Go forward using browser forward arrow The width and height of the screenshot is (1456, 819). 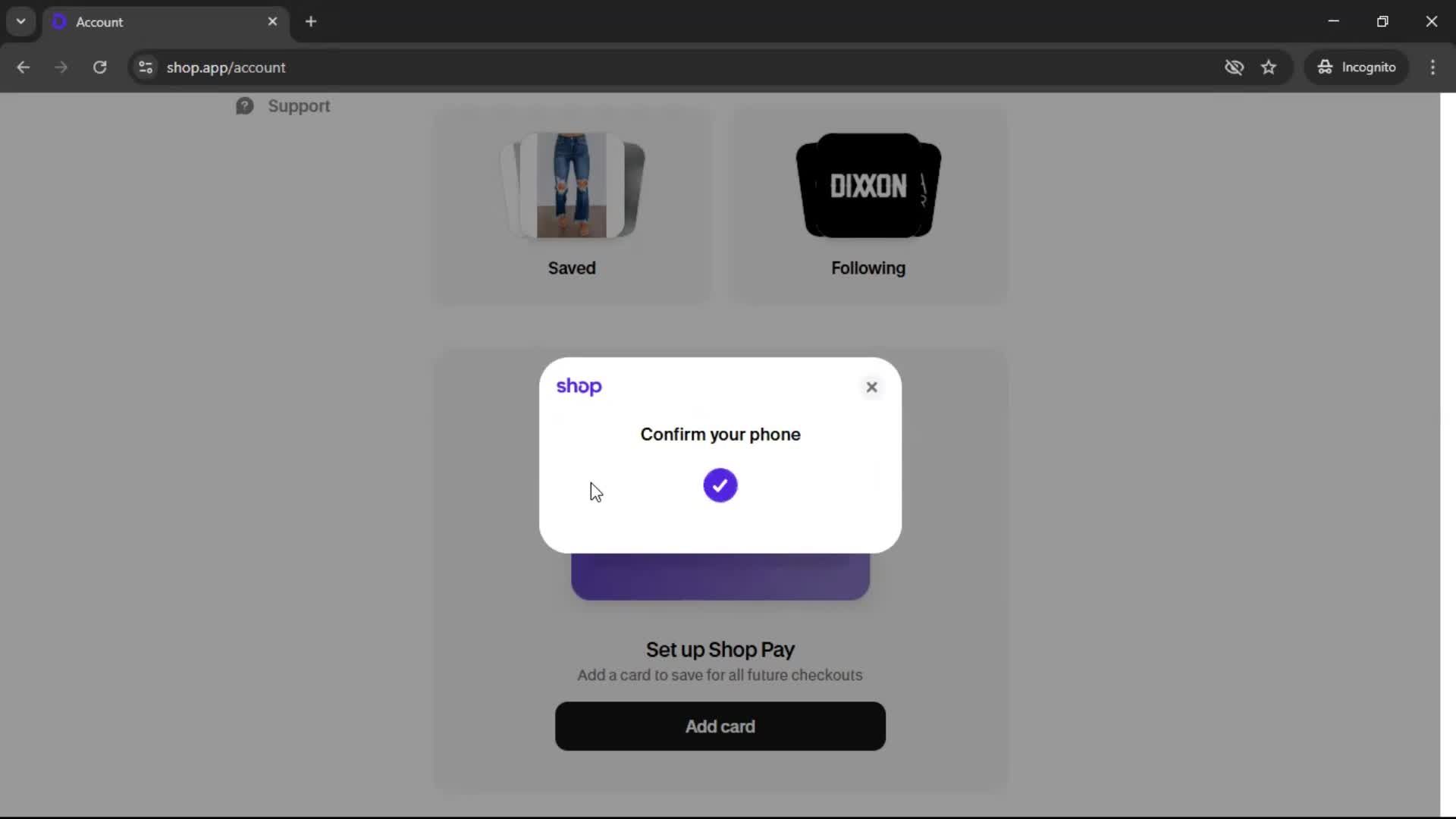[61, 67]
